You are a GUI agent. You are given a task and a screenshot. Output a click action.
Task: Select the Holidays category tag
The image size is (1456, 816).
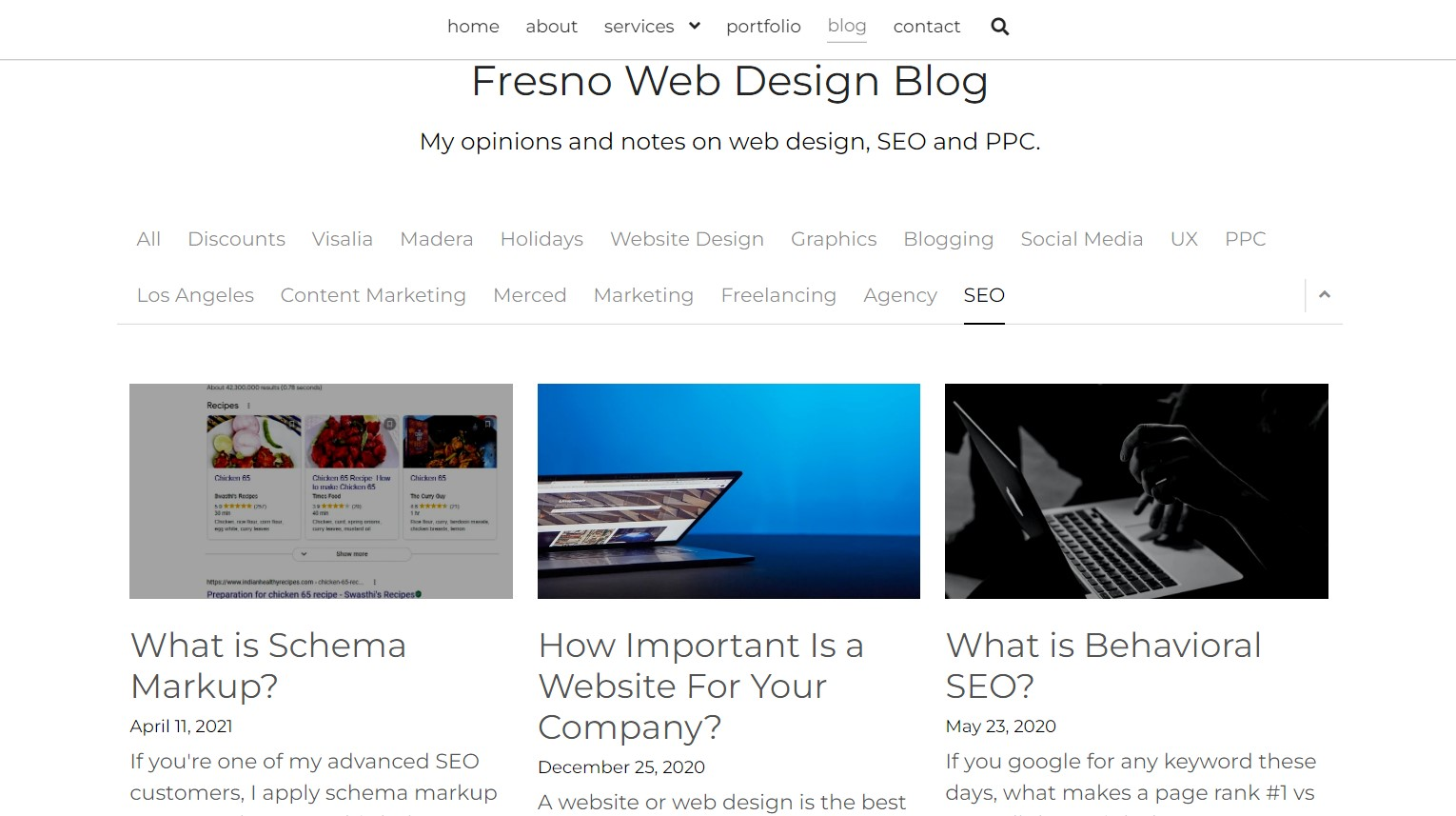point(541,239)
